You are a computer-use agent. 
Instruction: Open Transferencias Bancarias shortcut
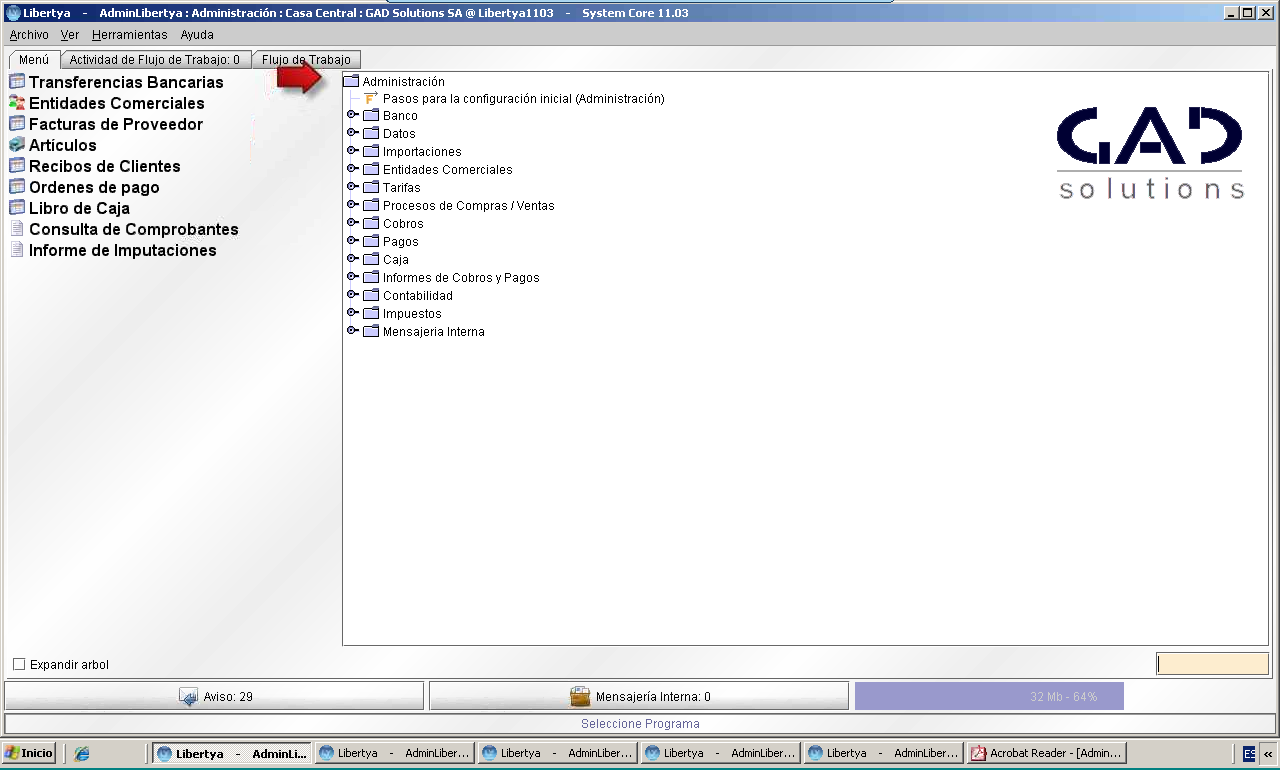coord(126,82)
